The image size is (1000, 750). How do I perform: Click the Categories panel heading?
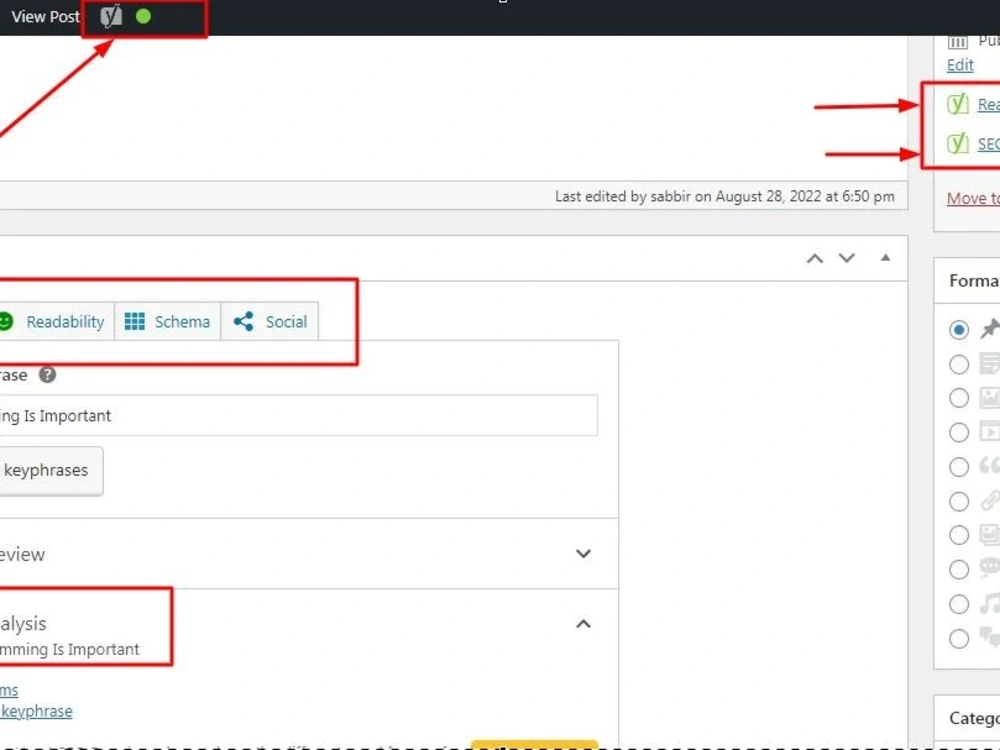(974, 718)
